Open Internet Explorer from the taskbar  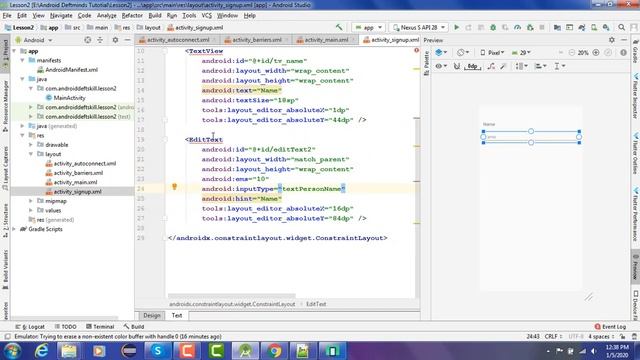click(x=41, y=351)
